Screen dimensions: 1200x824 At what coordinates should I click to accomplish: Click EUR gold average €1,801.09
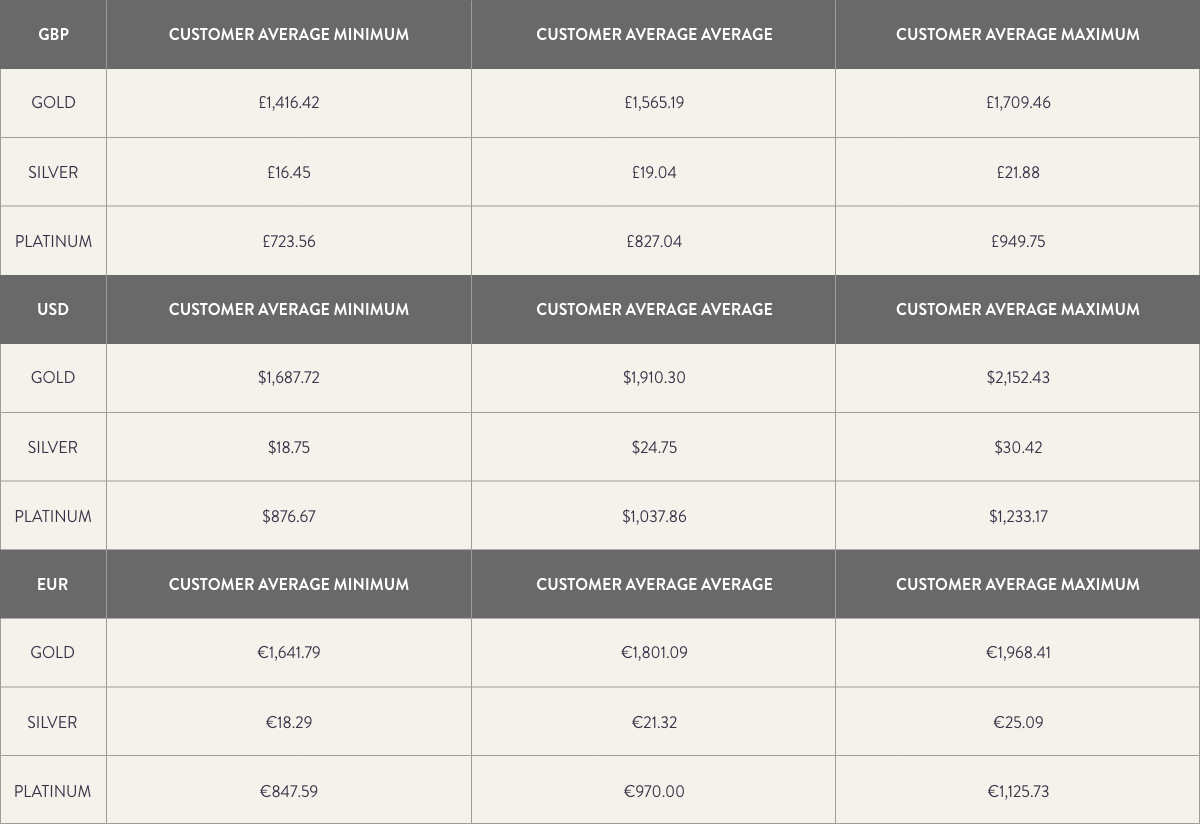(654, 652)
